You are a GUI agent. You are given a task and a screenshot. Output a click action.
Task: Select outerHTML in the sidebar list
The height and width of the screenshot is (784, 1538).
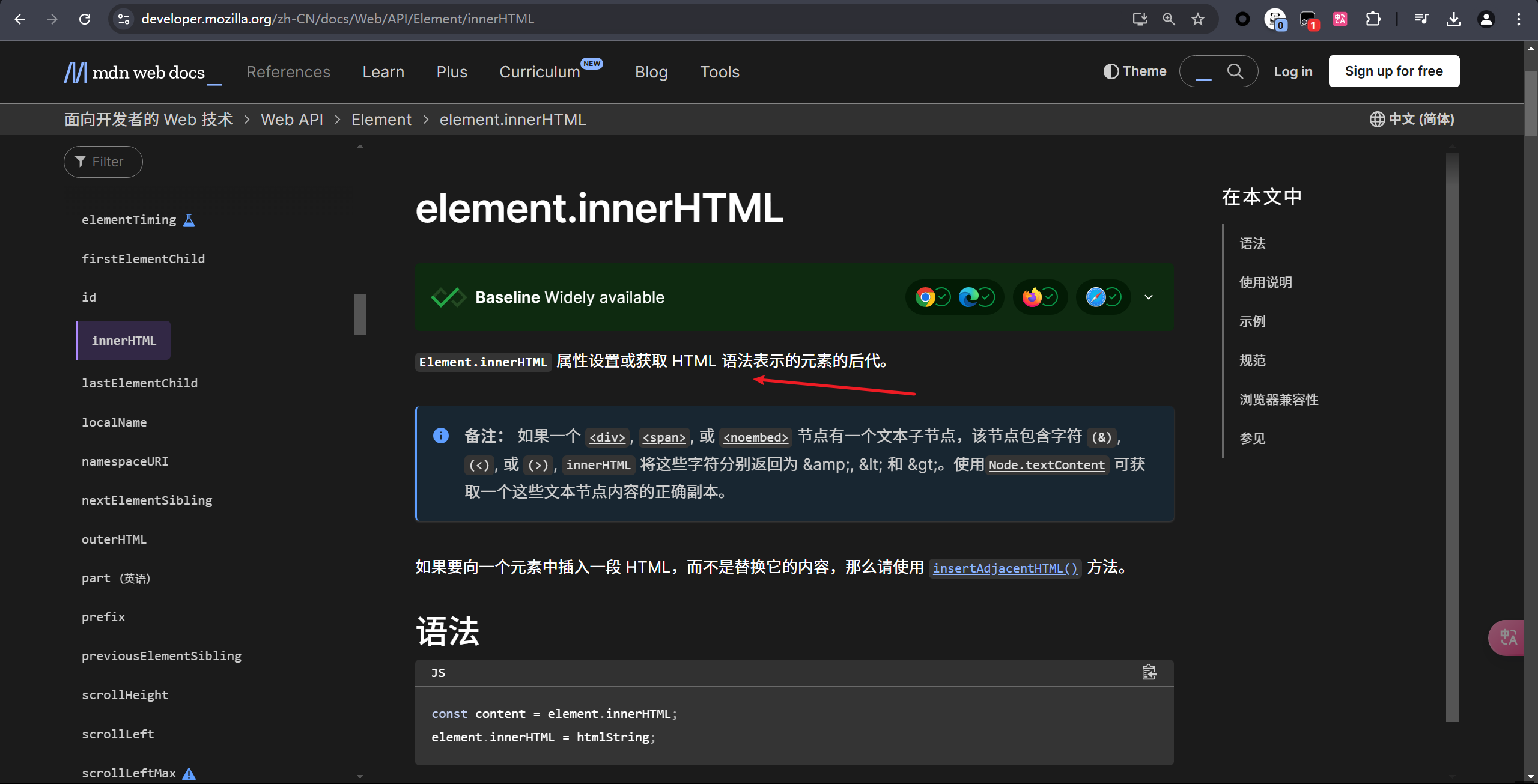pyautogui.click(x=114, y=539)
